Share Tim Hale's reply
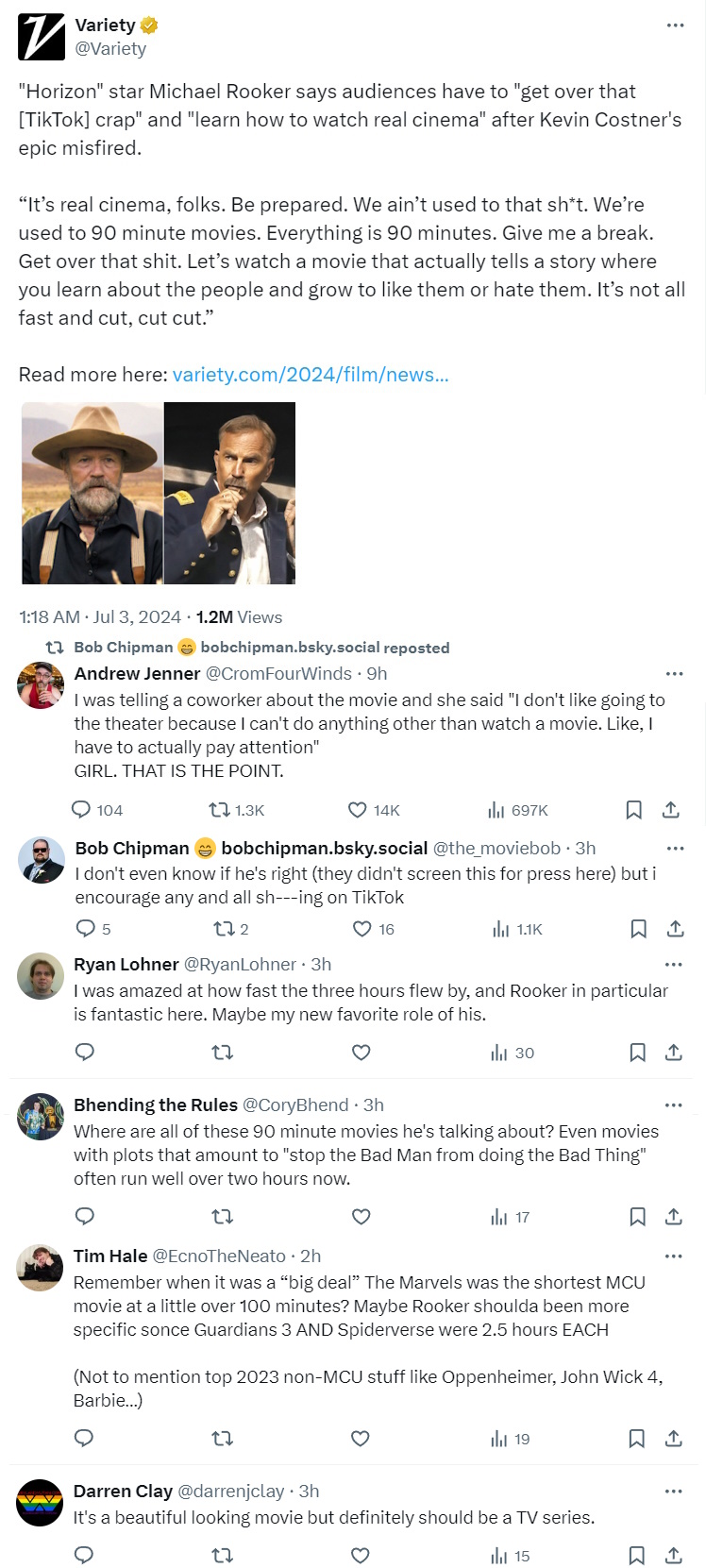706x1568 pixels. pos(673,1439)
